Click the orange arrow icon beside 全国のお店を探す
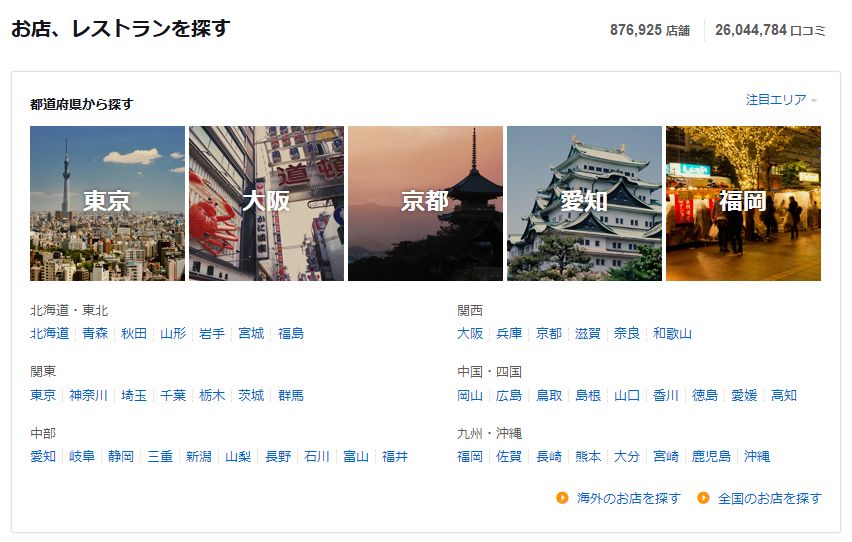The width and height of the screenshot is (852, 542). [x=703, y=497]
